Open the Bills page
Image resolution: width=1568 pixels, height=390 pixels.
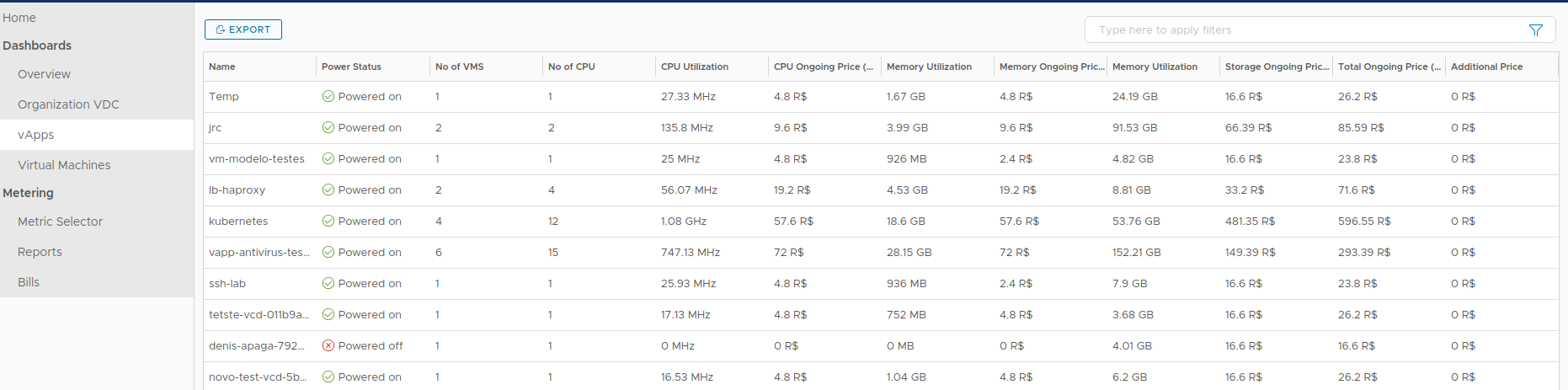(x=29, y=282)
